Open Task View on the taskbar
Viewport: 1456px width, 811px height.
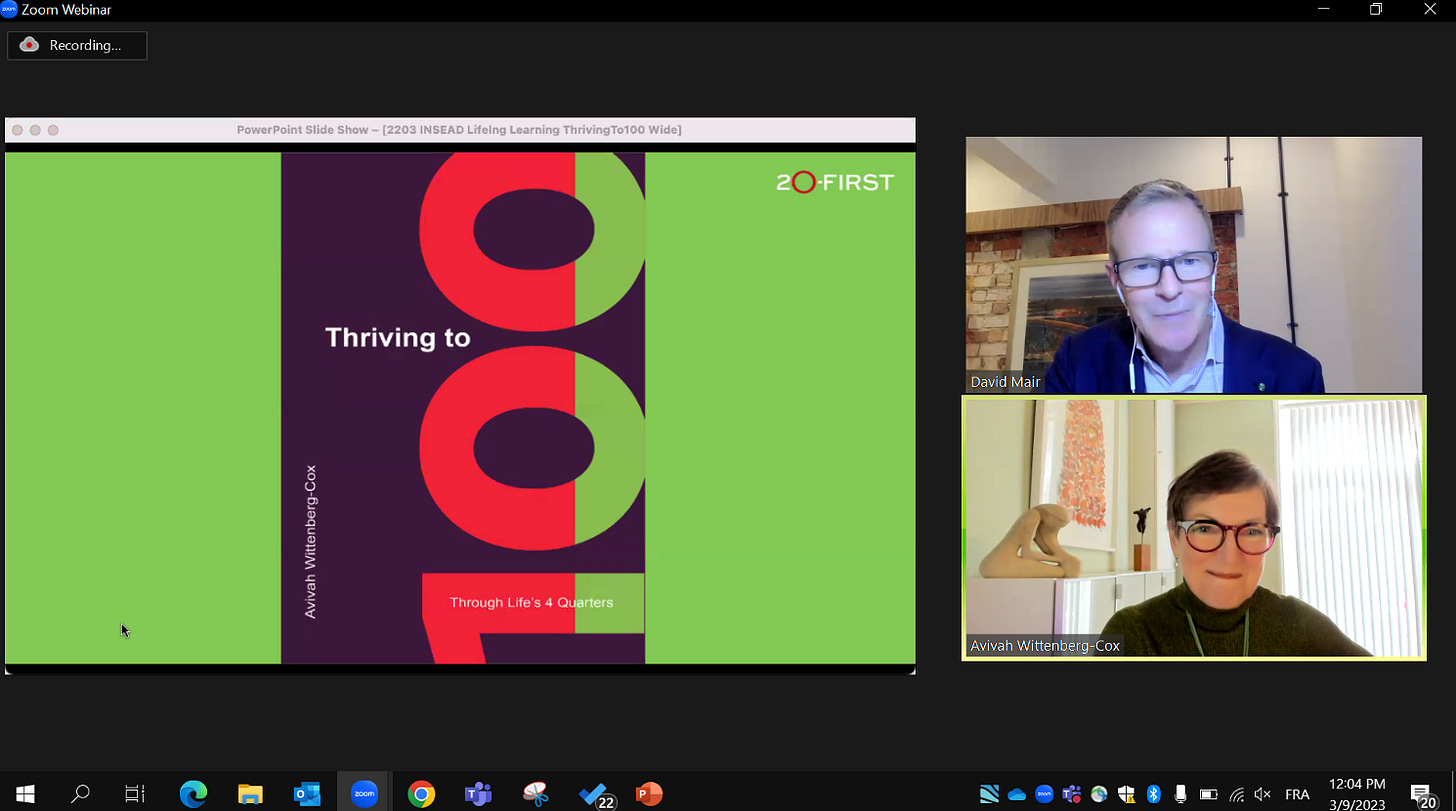[134, 794]
